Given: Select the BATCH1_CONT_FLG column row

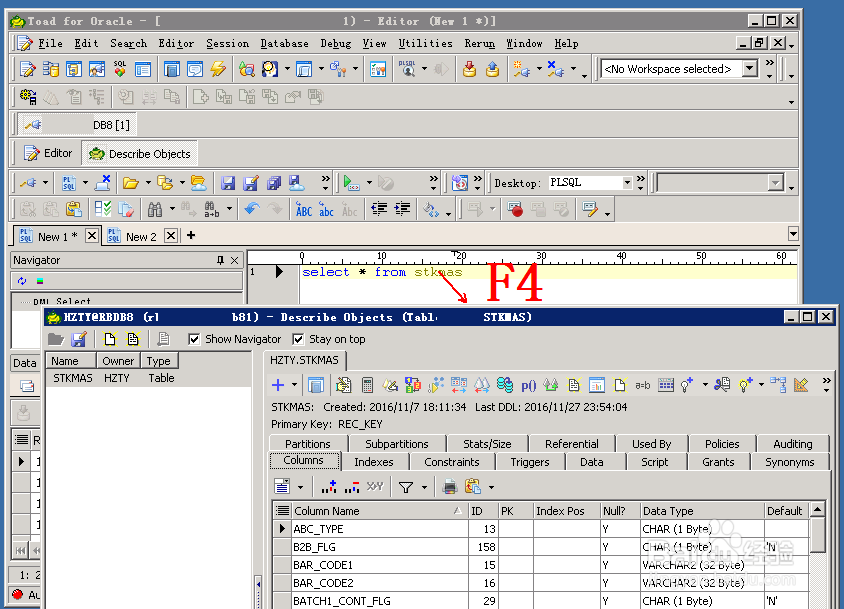Looking at the screenshot, I should tap(540, 601).
